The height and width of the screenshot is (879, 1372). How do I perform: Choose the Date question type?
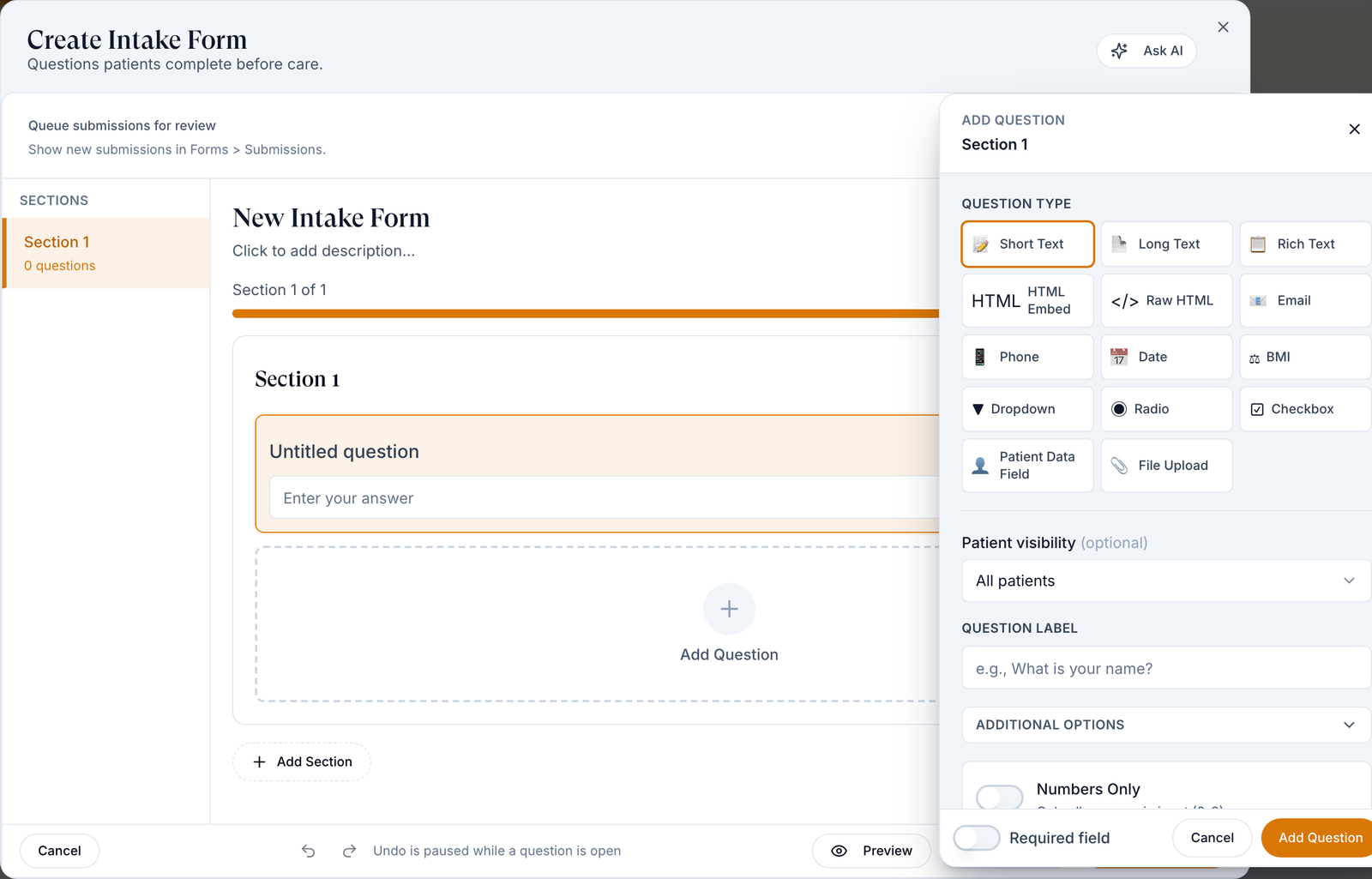[x=1166, y=357]
